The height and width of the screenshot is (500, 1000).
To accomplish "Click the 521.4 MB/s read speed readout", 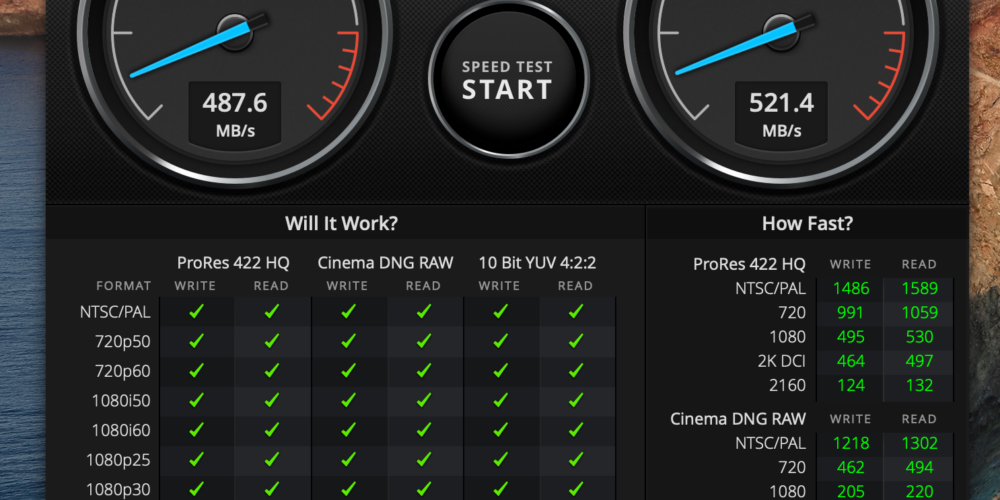I will coord(781,114).
